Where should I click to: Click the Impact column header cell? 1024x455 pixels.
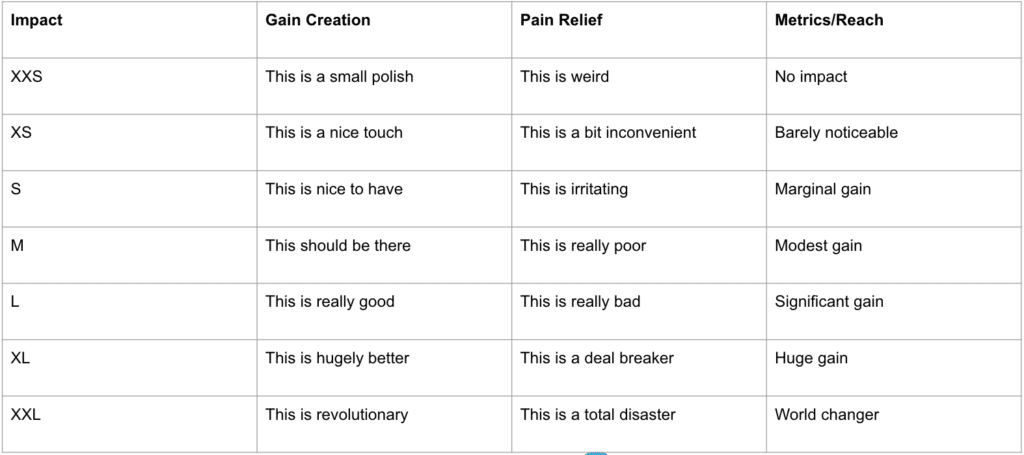37,19
